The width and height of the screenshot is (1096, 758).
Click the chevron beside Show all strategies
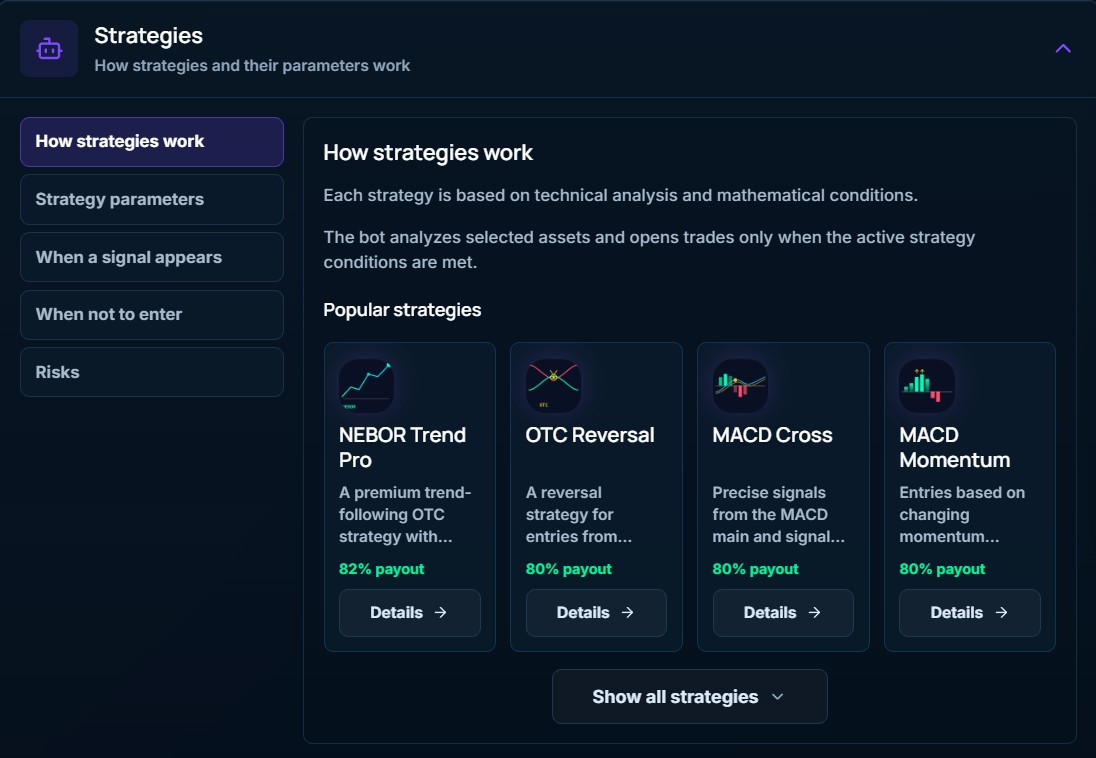point(777,696)
